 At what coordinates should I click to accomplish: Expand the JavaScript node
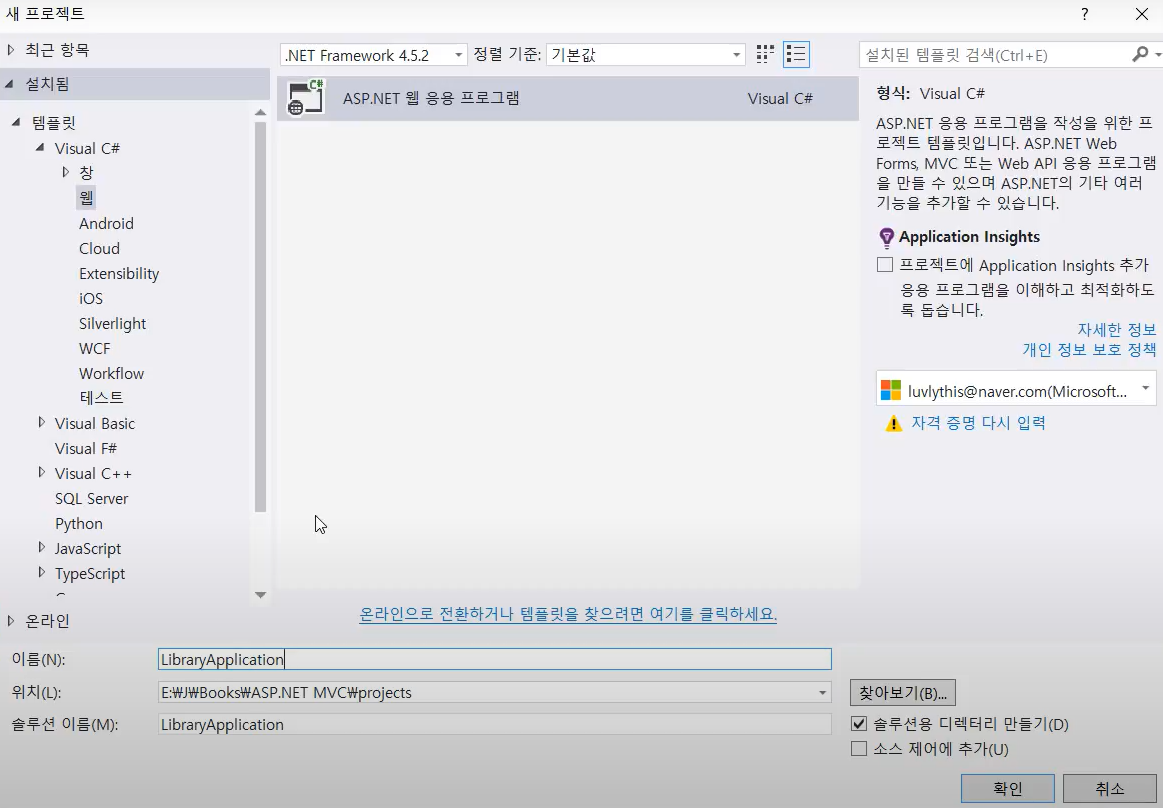coord(42,547)
